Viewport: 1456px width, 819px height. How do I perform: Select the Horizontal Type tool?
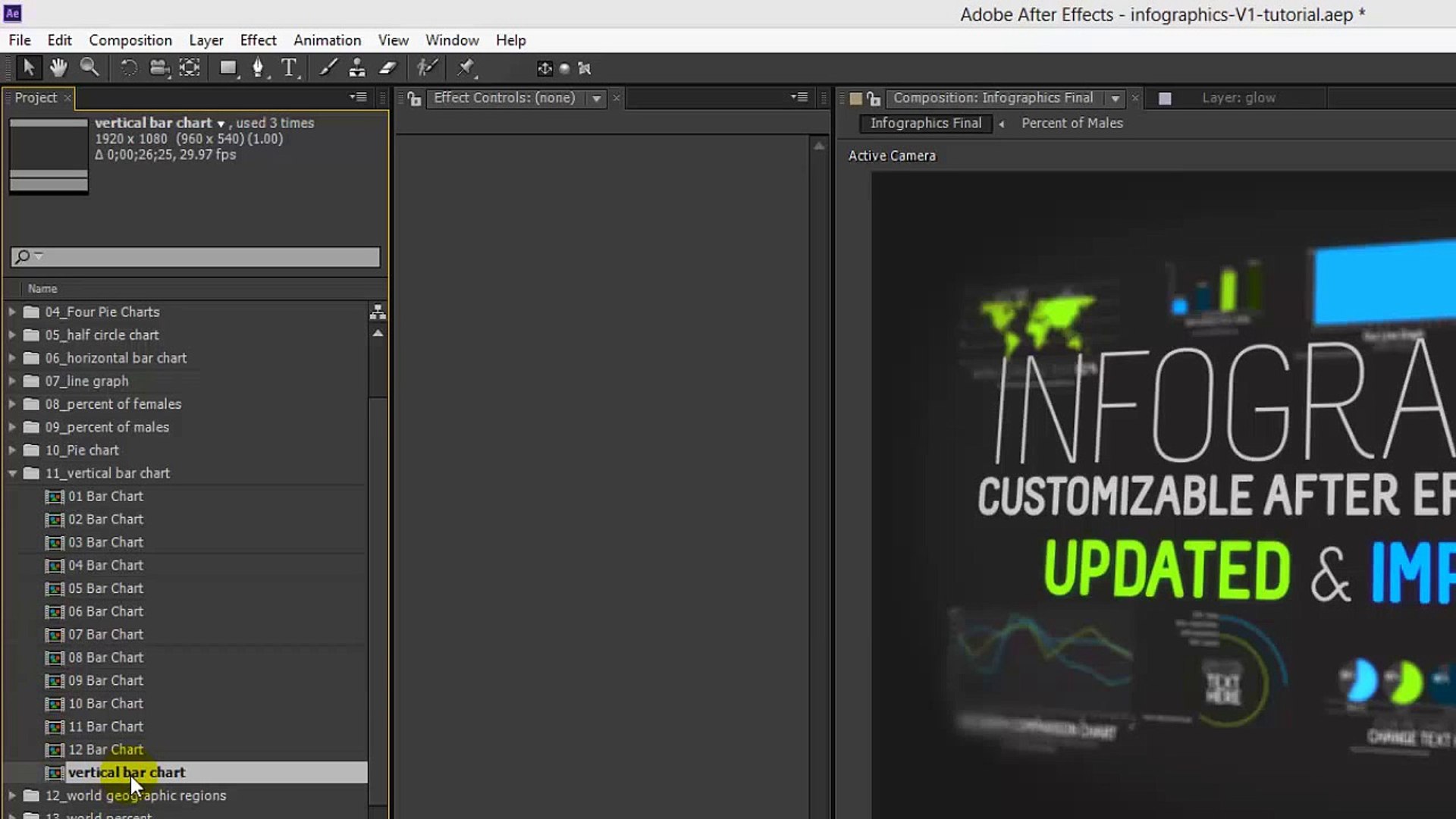pyautogui.click(x=289, y=68)
